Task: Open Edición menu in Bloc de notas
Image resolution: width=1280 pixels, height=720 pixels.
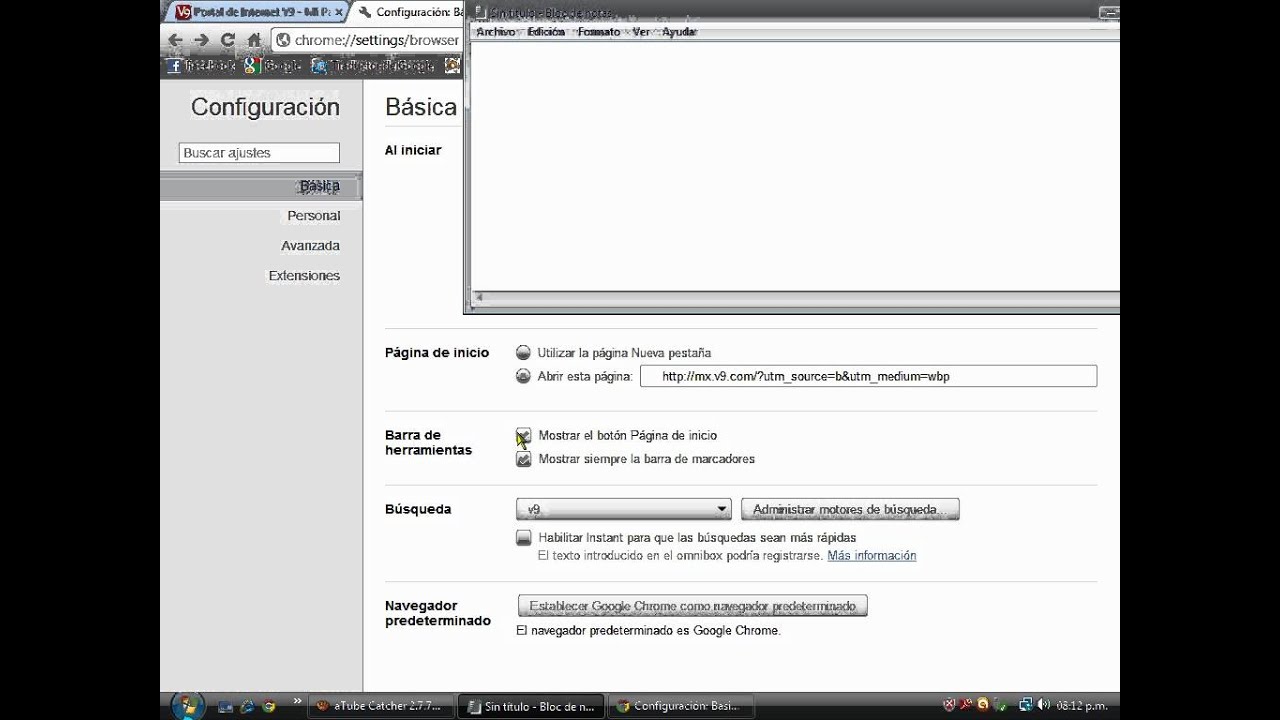Action: (x=546, y=32)
